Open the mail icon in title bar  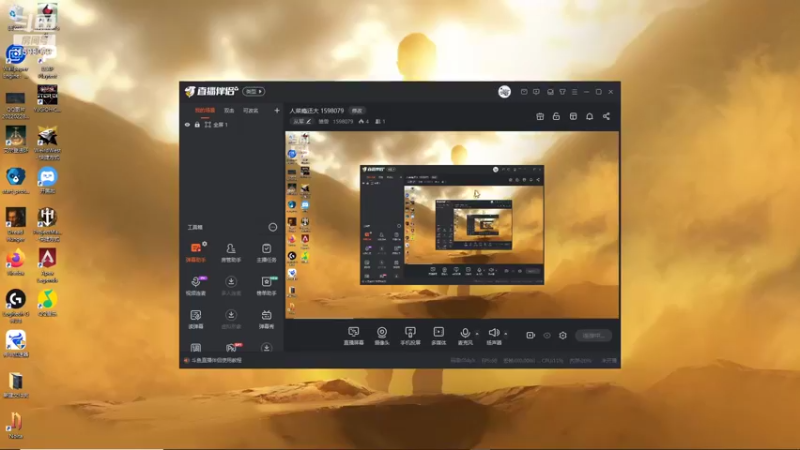pyautogui.click(x=524, y=92)
